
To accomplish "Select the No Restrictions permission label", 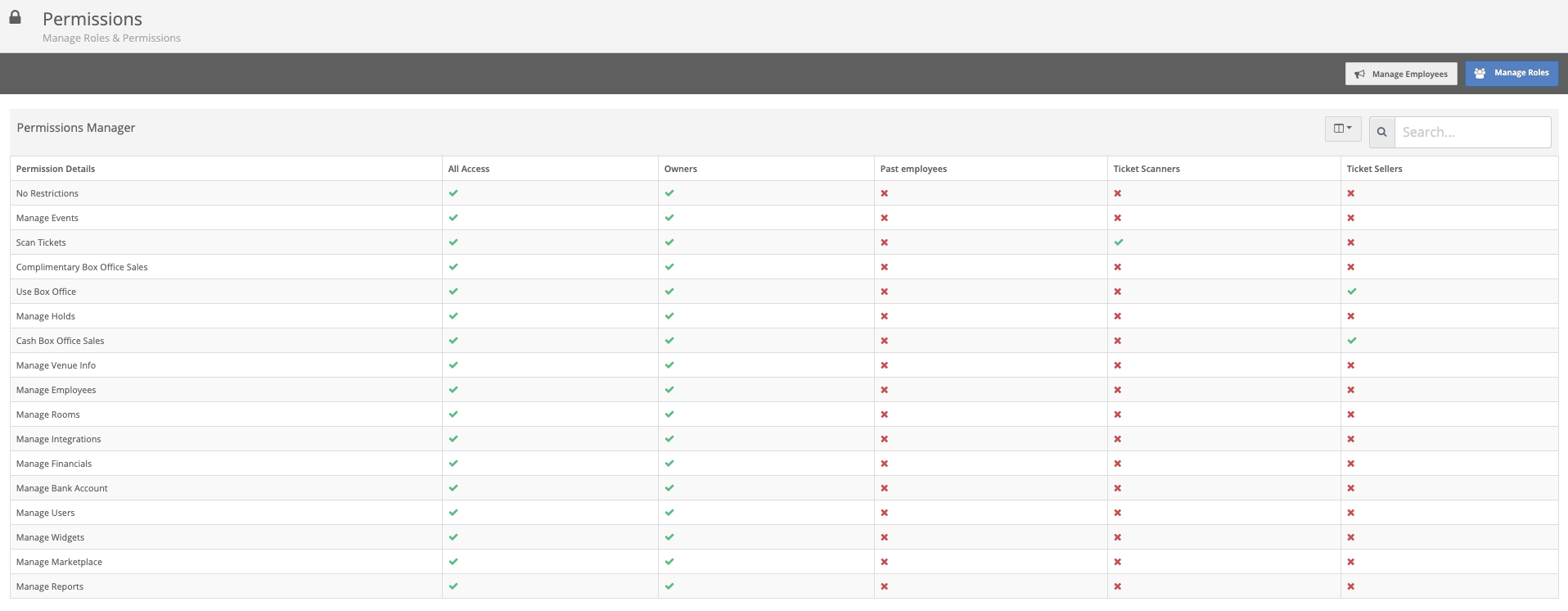I will 47,193.
